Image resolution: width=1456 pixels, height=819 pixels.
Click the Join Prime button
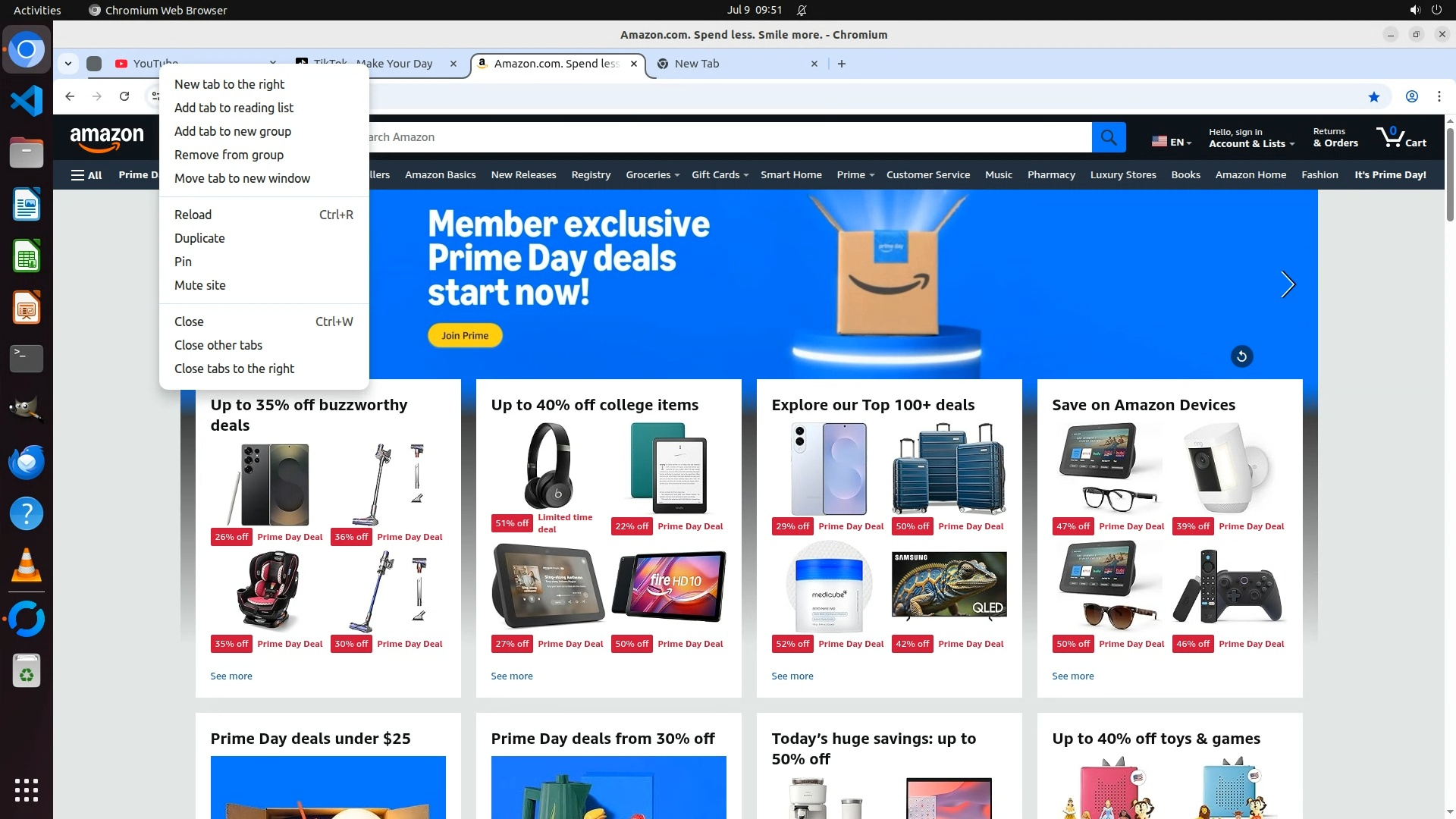click(x=465, y=335)
